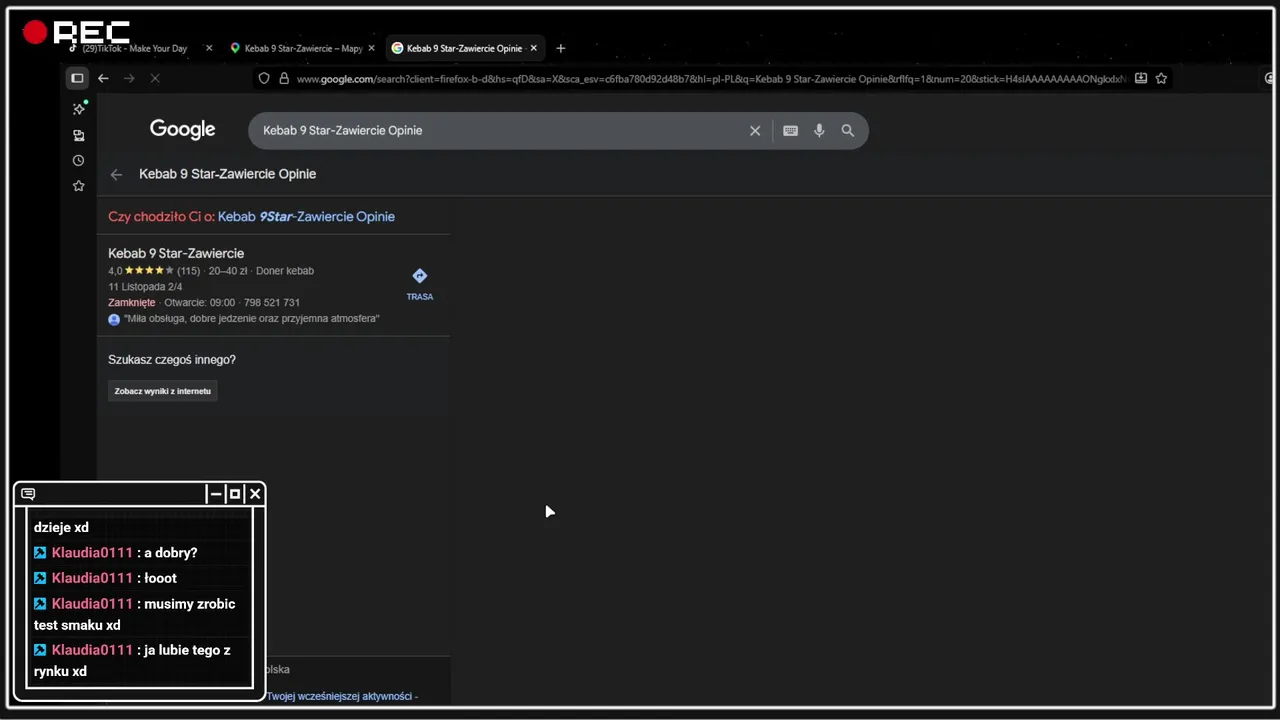The image size is (1280, 720).
Task: Click the account icon at toolbar right edge
Action: (1271, 78)
